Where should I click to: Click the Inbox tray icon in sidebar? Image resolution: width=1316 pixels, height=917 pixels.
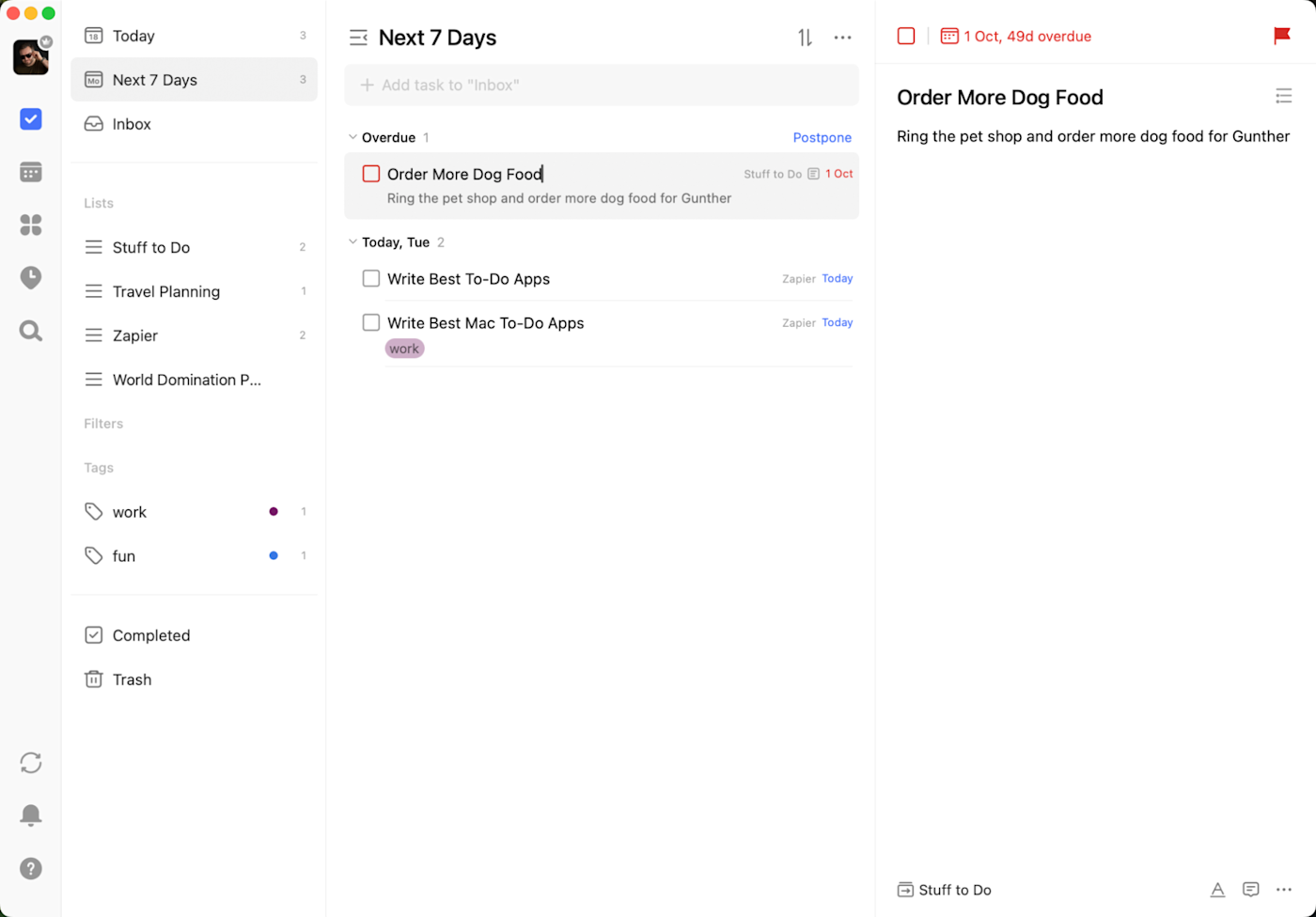[94, 124]
